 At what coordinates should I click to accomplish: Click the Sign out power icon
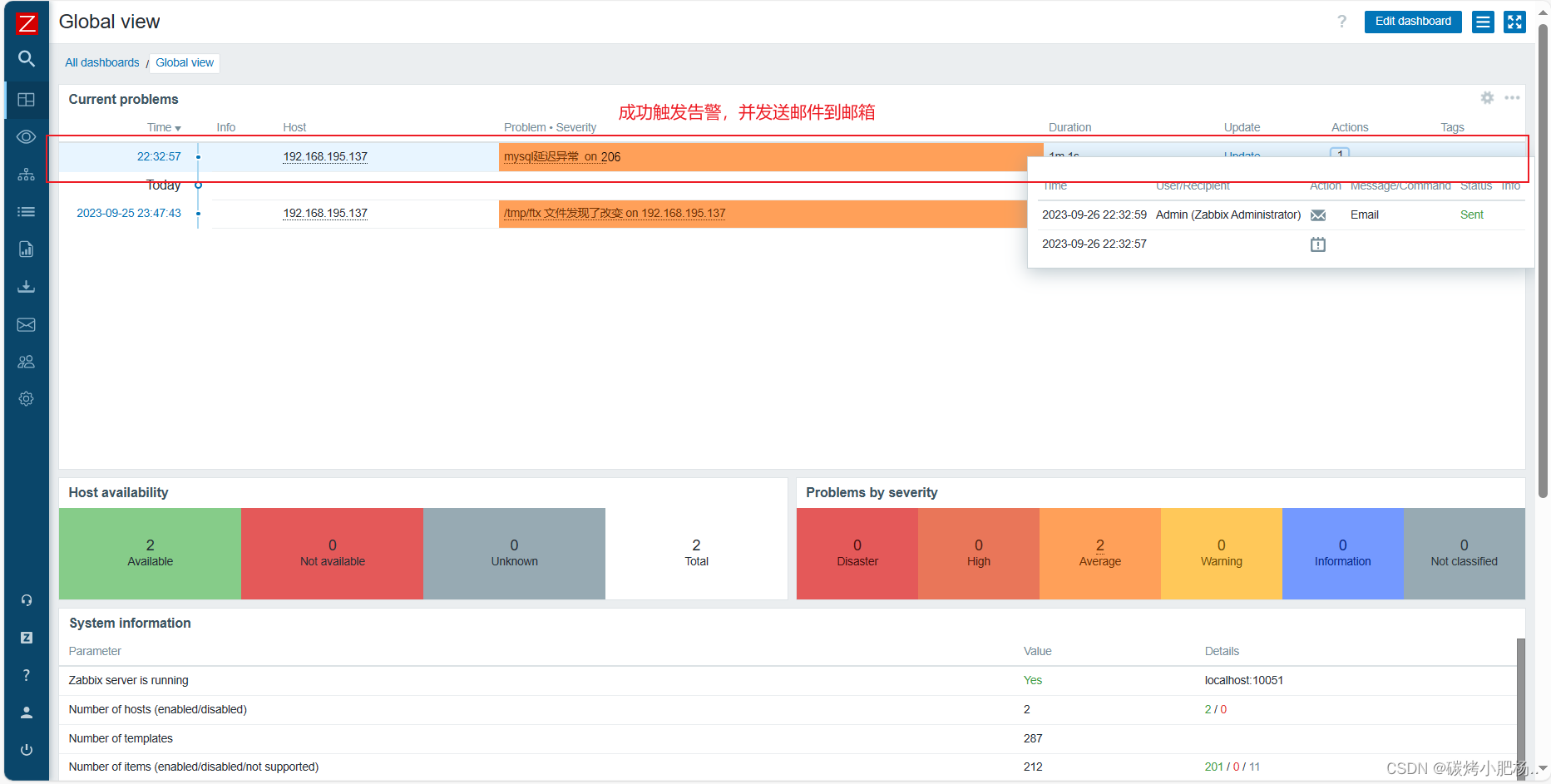point(27,750)
